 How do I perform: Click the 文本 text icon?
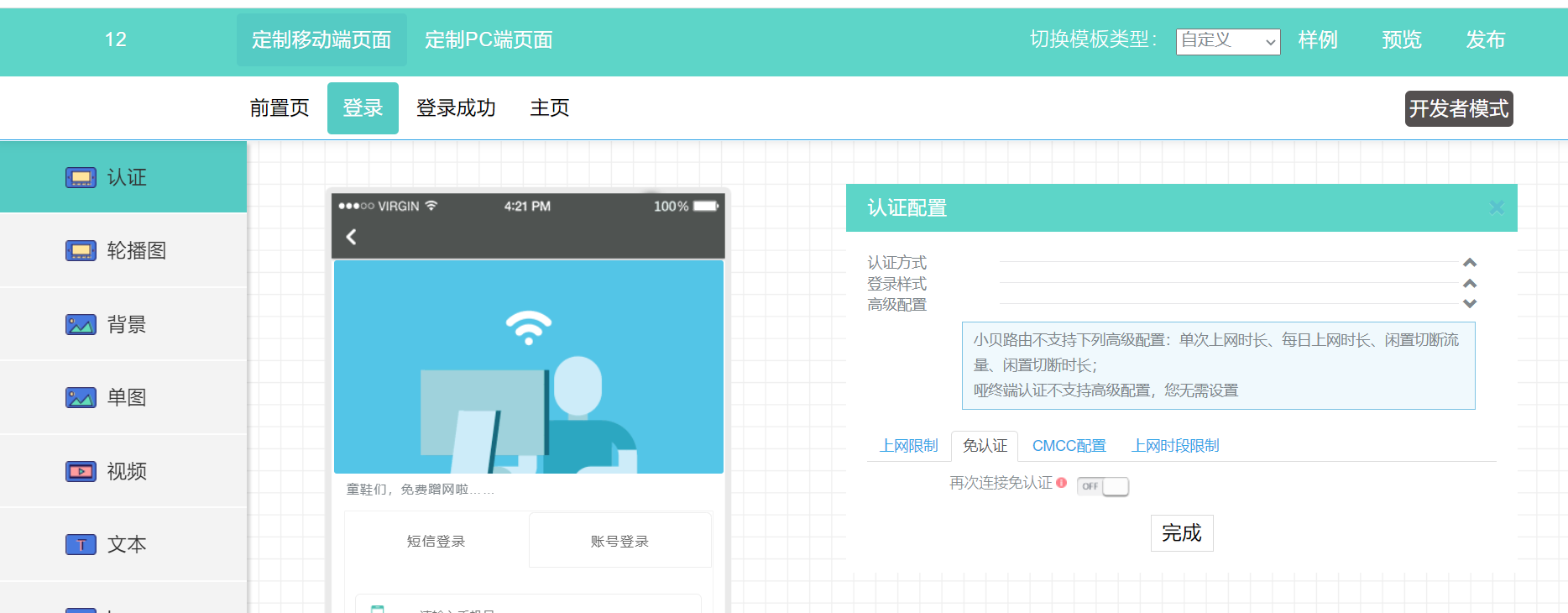[81, 544]
